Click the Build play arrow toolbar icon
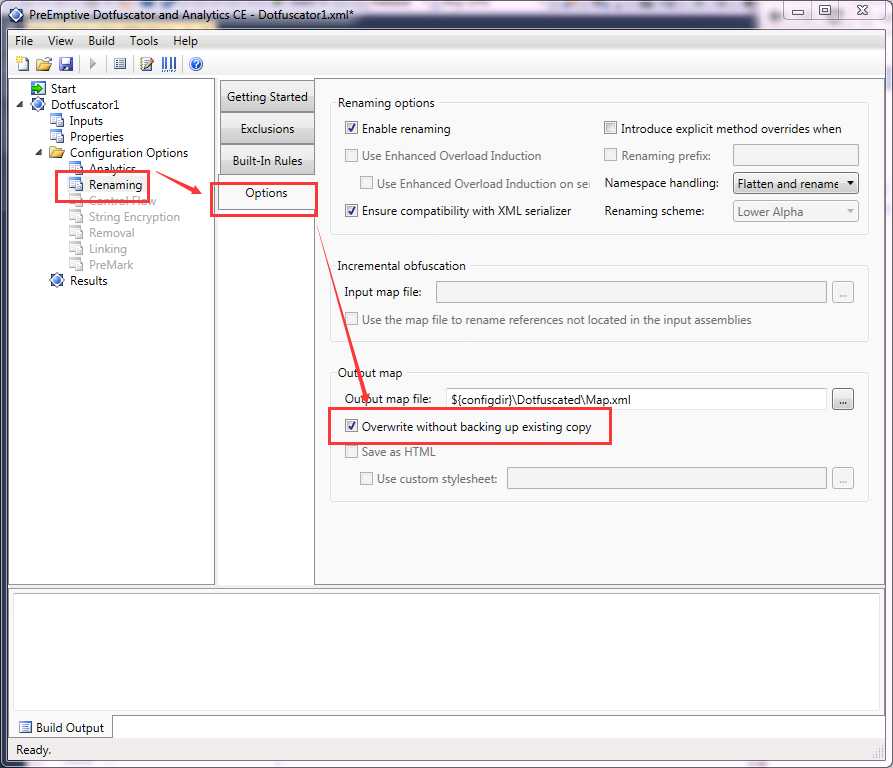This screenshot has height=768, width=893. coord(93,64)
